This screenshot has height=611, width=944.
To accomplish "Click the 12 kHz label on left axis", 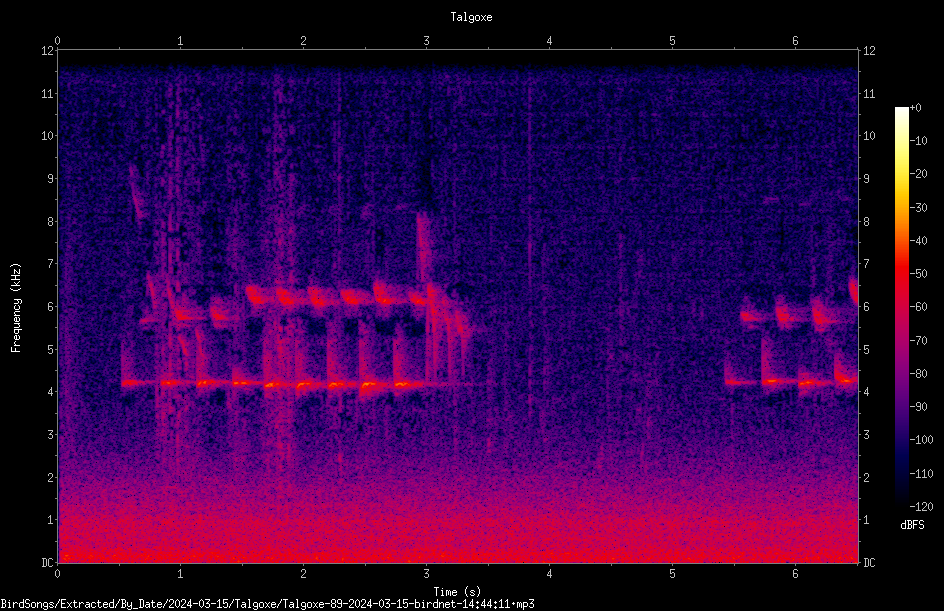I will click(48, 51).
